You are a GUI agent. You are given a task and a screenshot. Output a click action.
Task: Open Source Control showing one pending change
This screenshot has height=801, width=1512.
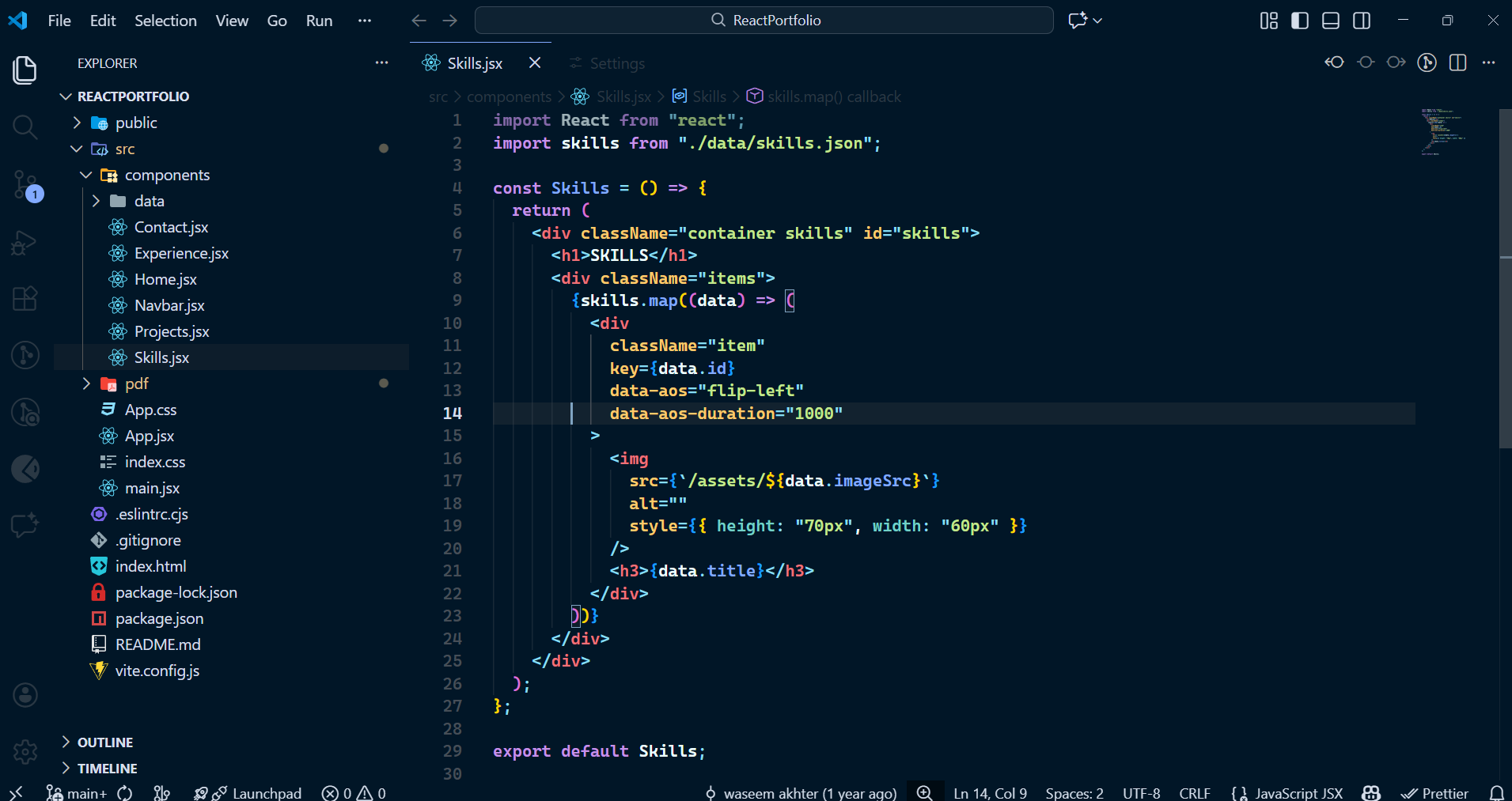pyautogui.click(x=25, y=183)
